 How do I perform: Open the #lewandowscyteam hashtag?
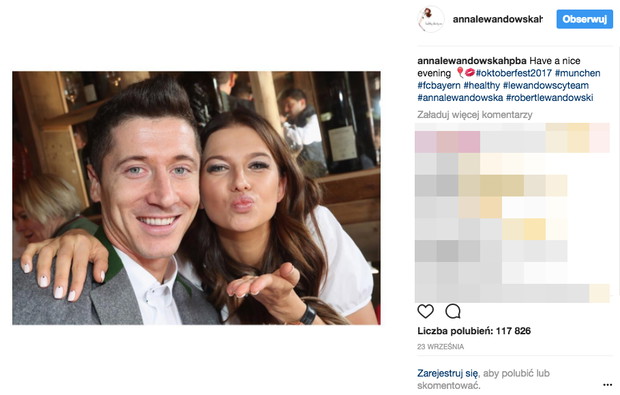tap(546, 85)
